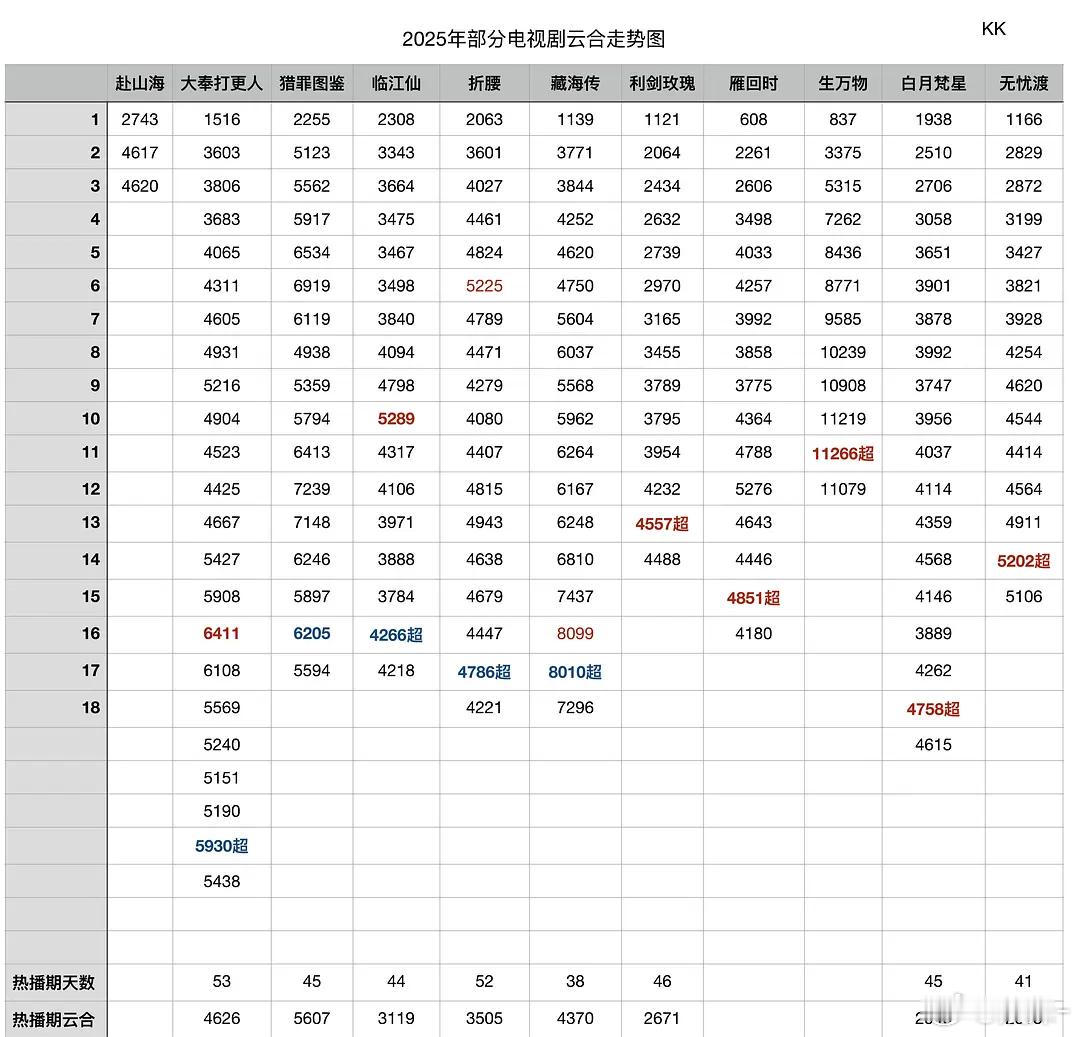This screenshot has height=1037, width=1080.
Task: Click 热播期天数 value 38 under 藏海传
Action: (x=575, y=981)
